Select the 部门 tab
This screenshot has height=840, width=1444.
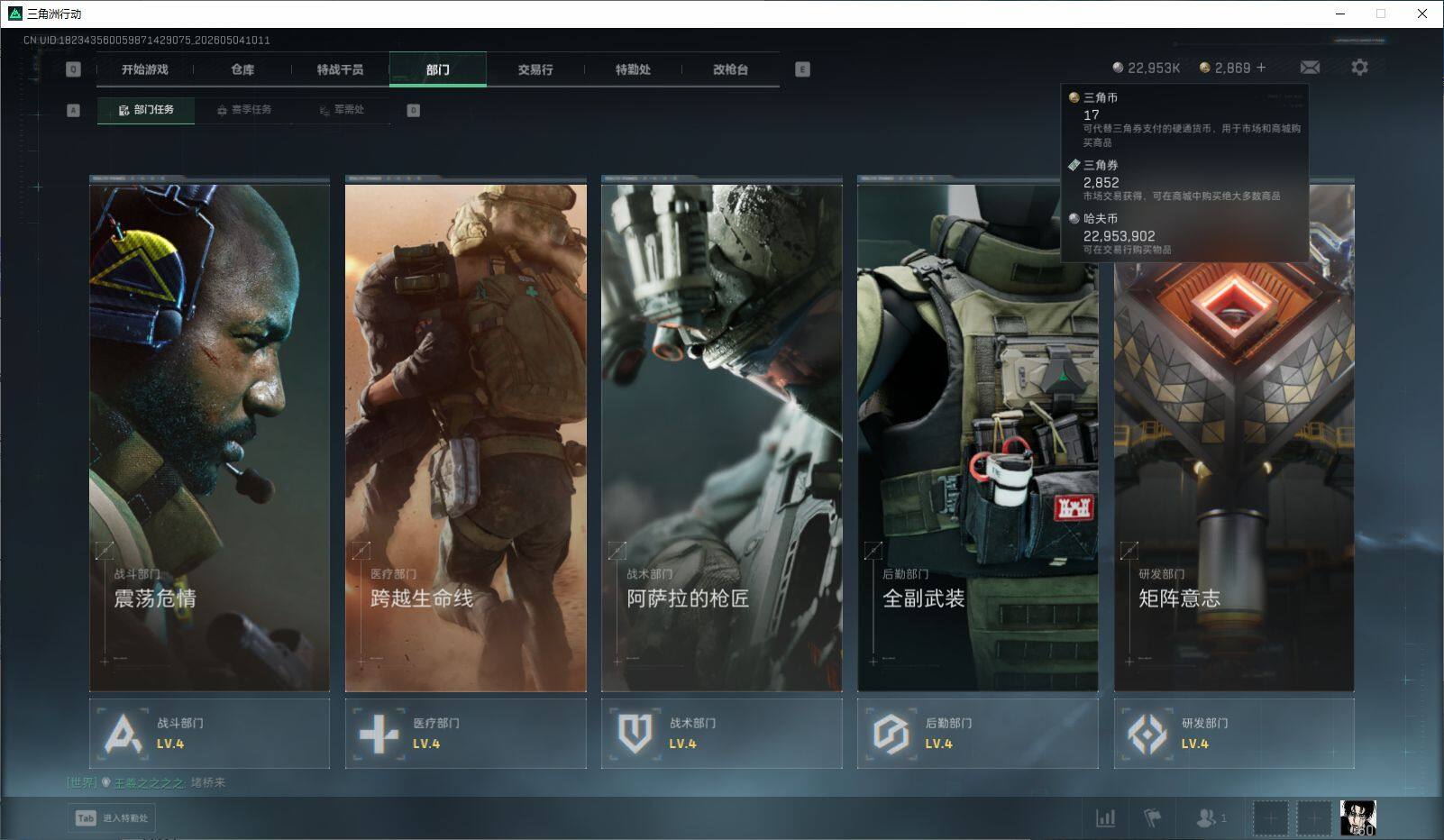[x=438, y=69]
